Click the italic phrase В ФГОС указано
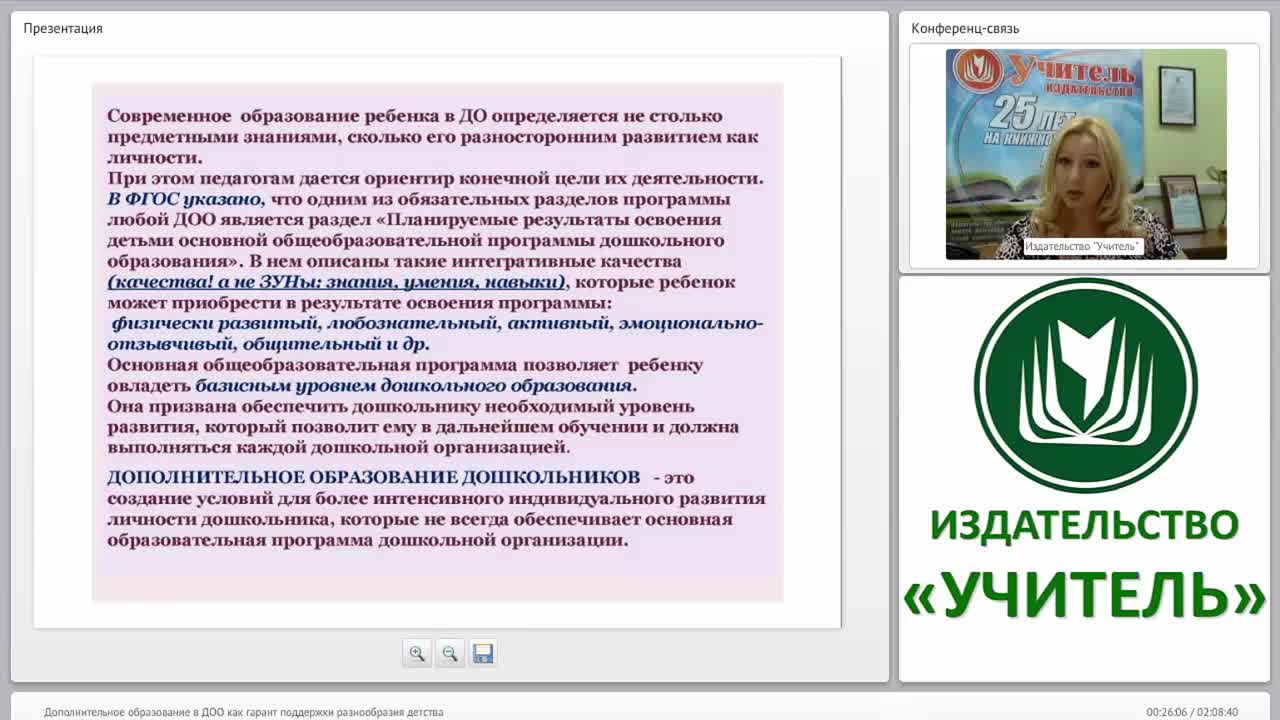The width and height of the screenshot is (1280, 720). pos(184,199)
